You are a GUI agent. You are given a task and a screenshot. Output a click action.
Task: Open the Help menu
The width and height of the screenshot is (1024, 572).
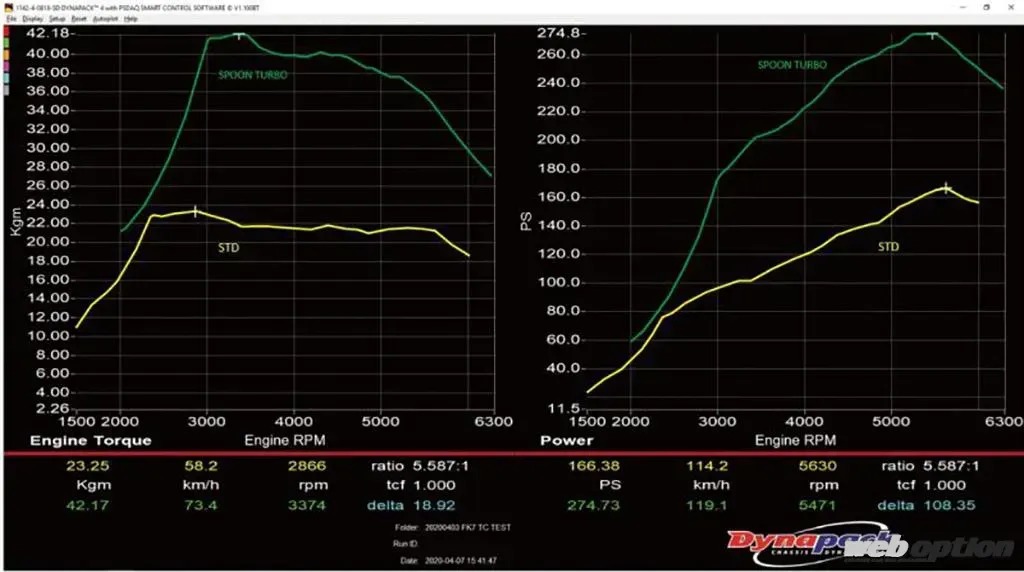tap(131, 19)
